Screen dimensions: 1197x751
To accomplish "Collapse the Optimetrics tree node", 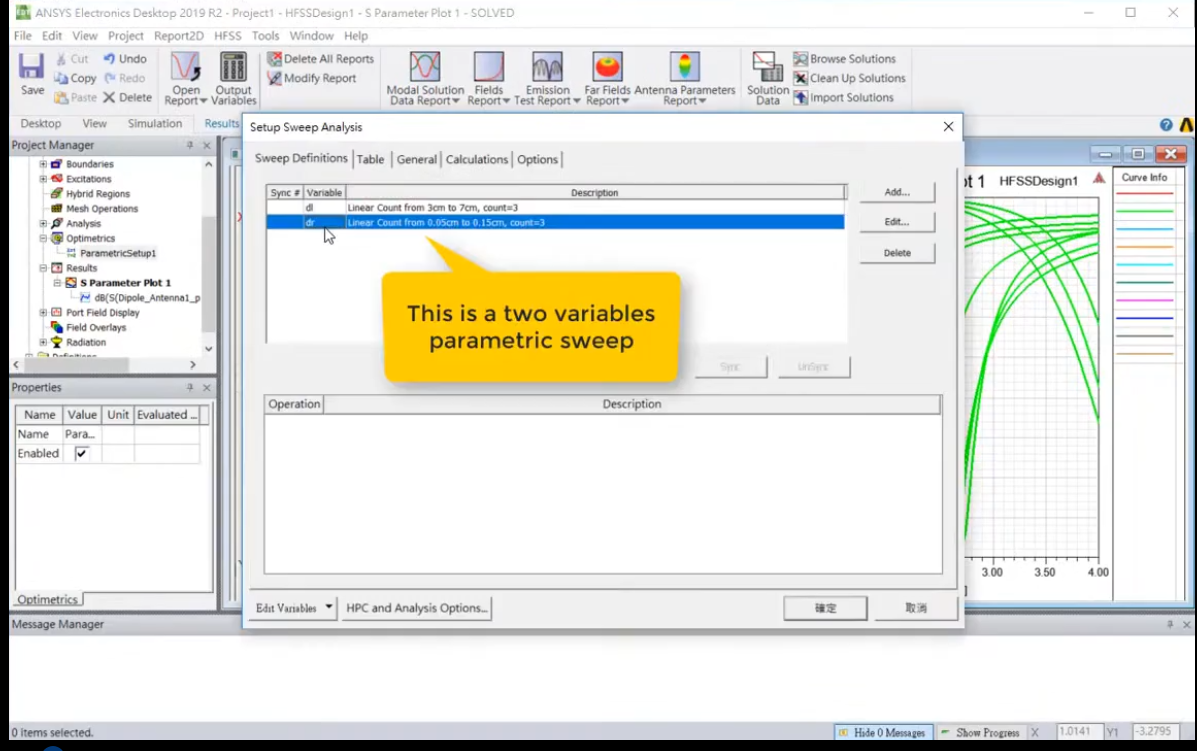I will 43,238.
